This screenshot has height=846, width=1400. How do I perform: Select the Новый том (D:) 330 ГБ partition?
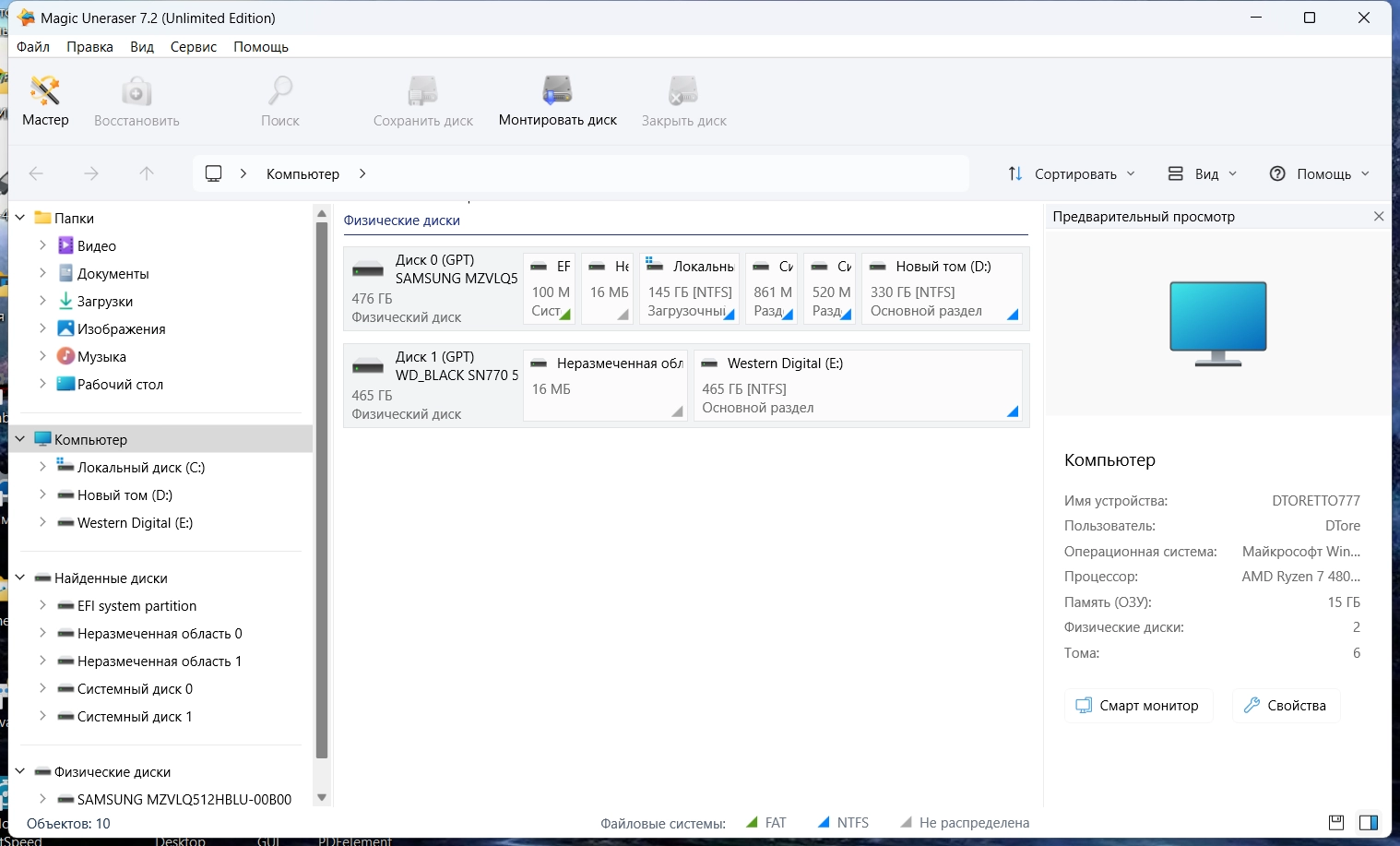click(942, 289)
